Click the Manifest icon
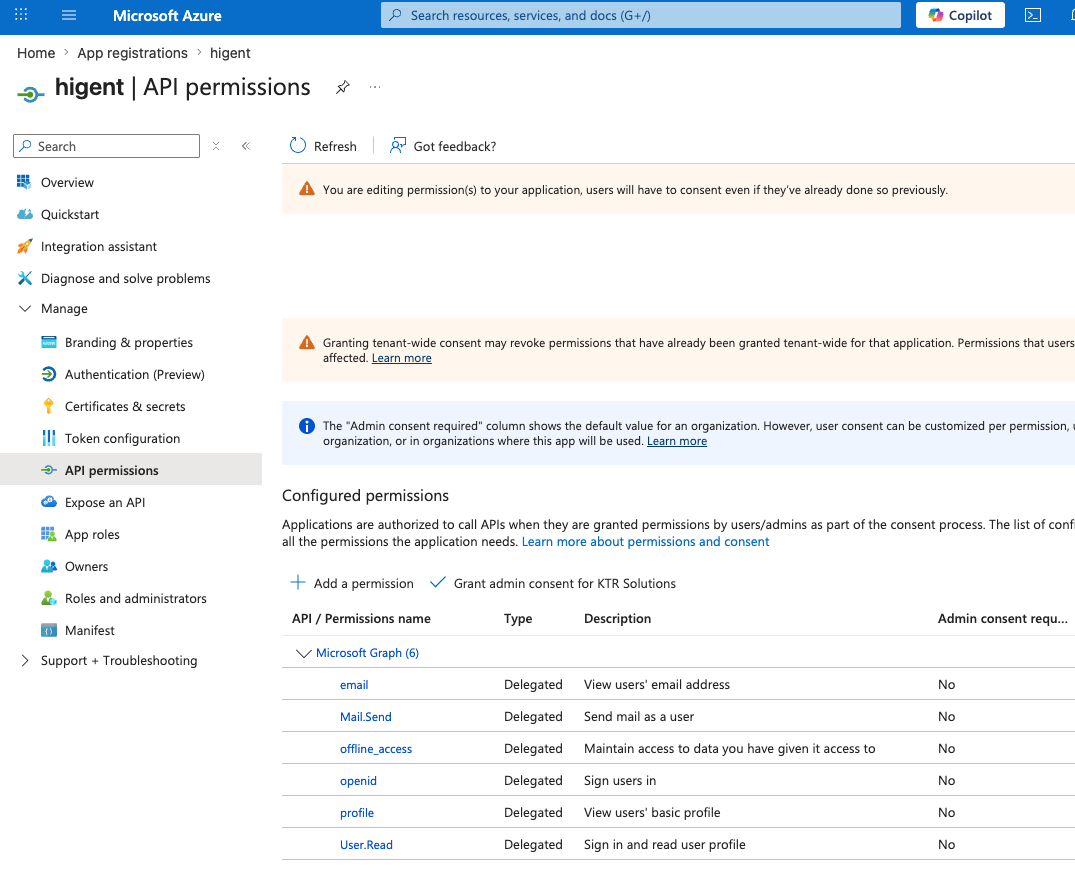Viewport: 1075px width, 874px height. pos(49,630)
